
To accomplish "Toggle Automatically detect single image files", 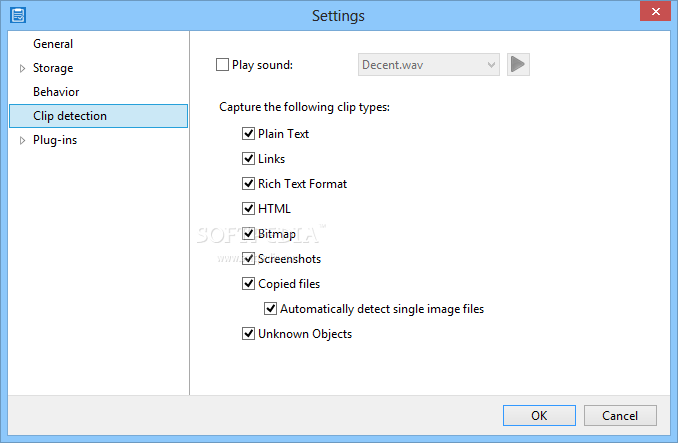I will pos(271,309).
